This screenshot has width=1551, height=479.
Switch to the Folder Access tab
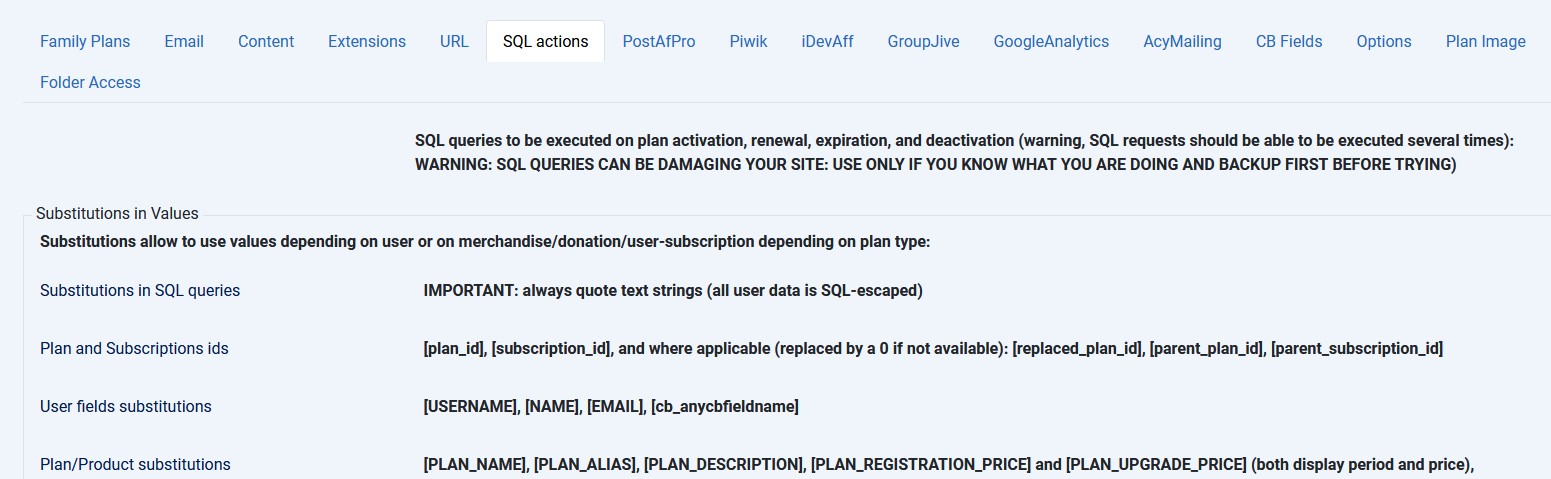coord(90,82)
